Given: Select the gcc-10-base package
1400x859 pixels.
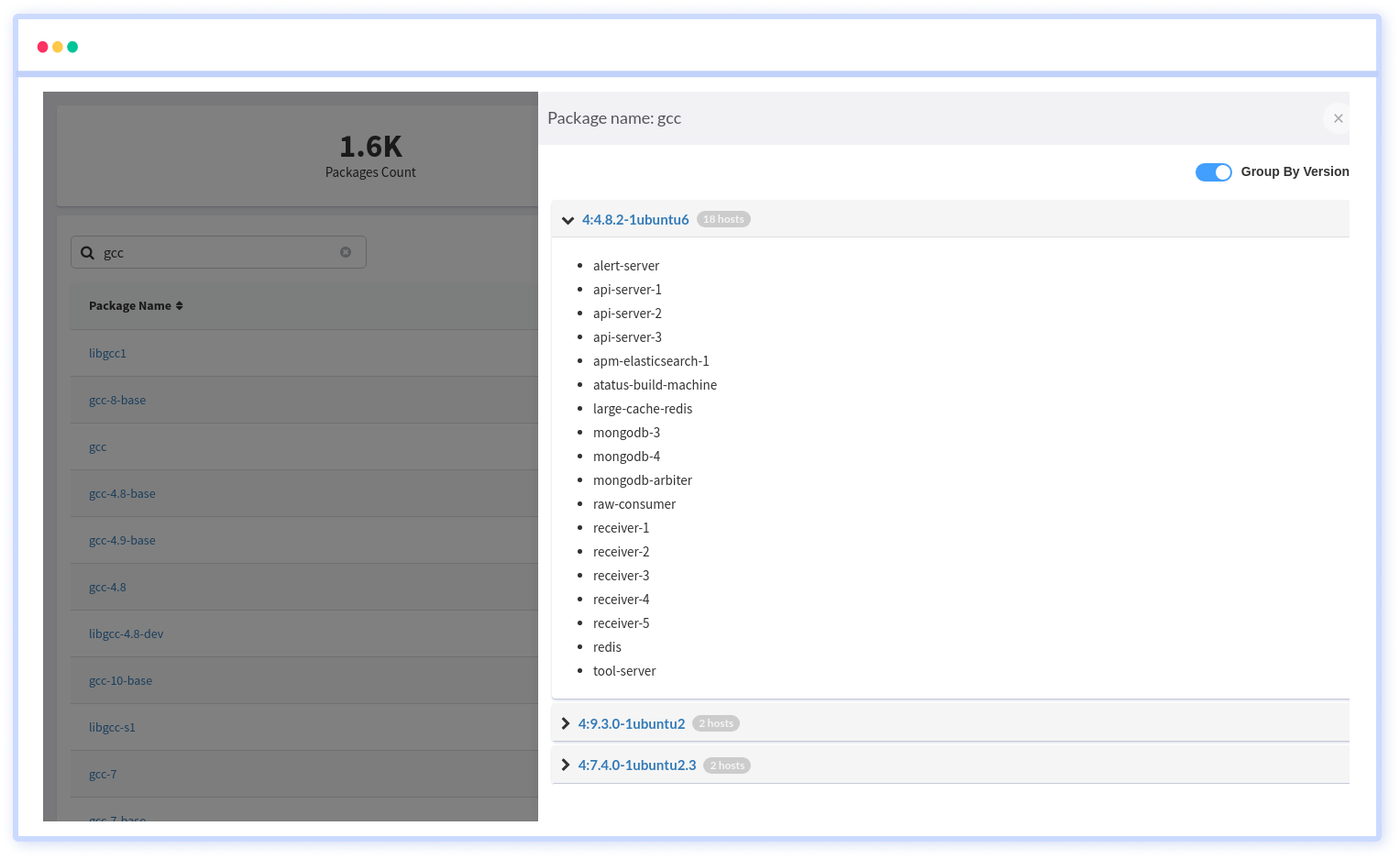Looking at the screenshot, I should tap(120, 680).
